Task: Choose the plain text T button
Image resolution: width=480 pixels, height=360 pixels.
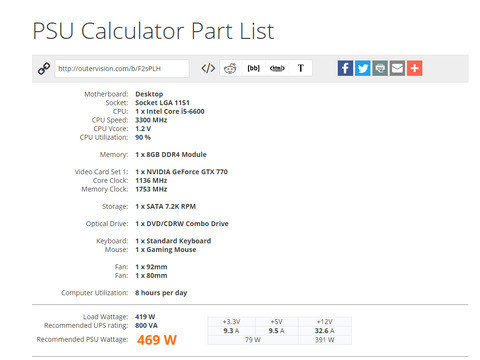Action: pos(301,68)
